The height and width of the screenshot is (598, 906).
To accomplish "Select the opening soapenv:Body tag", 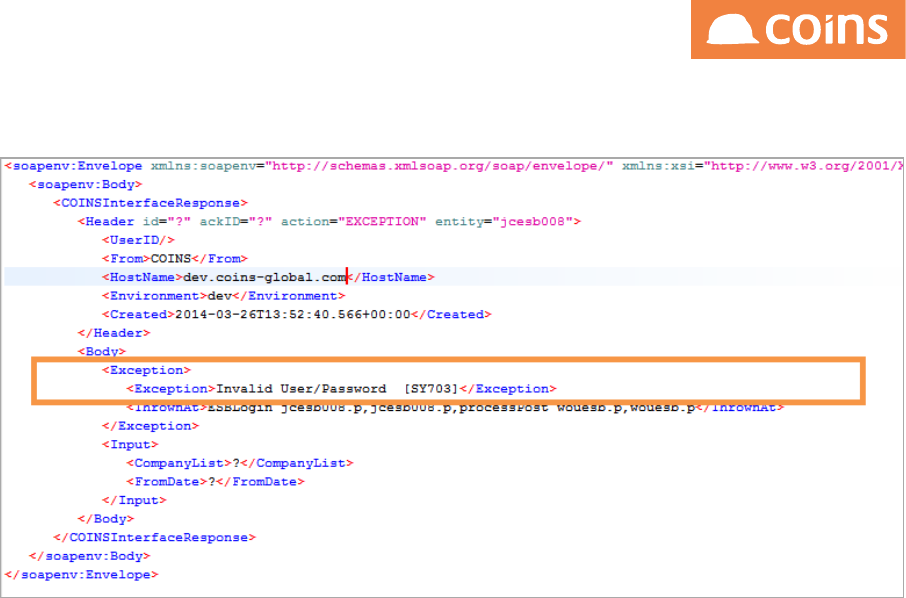I will point(86,185).
